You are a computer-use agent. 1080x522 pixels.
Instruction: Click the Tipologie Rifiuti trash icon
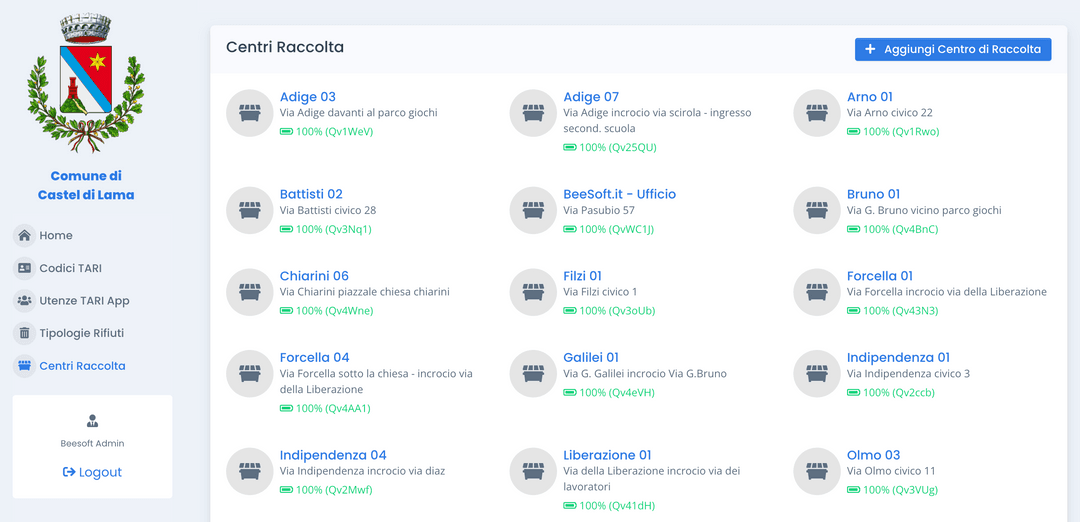[24, 333]
